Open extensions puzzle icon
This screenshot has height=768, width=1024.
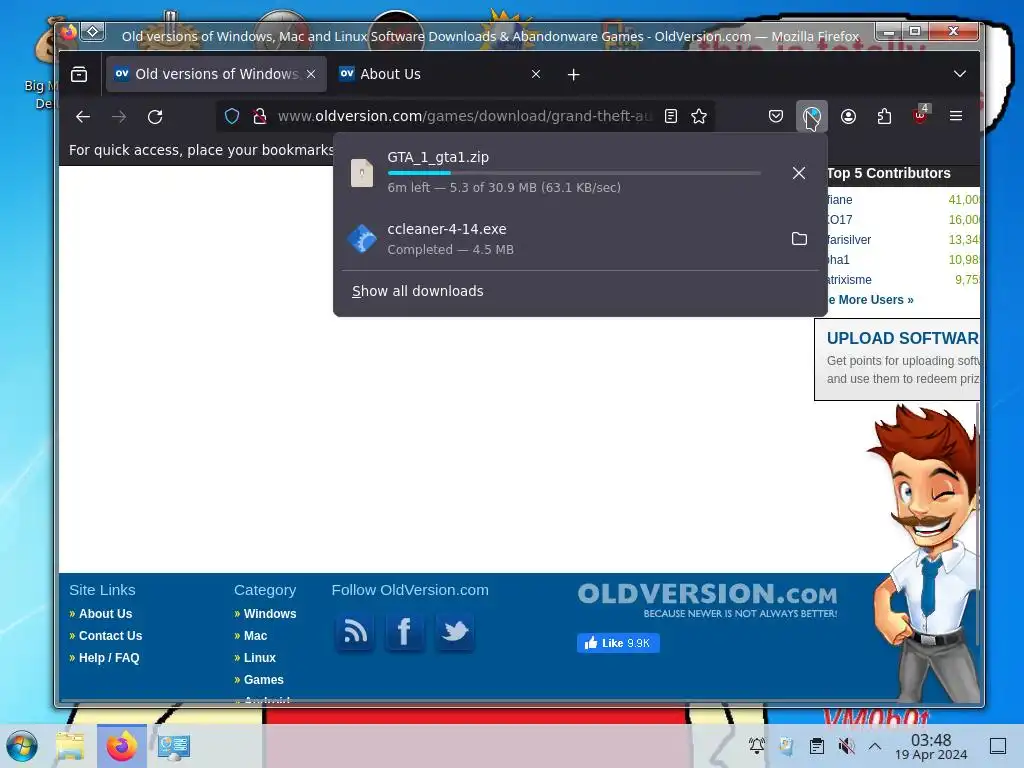tap(884, 116)
